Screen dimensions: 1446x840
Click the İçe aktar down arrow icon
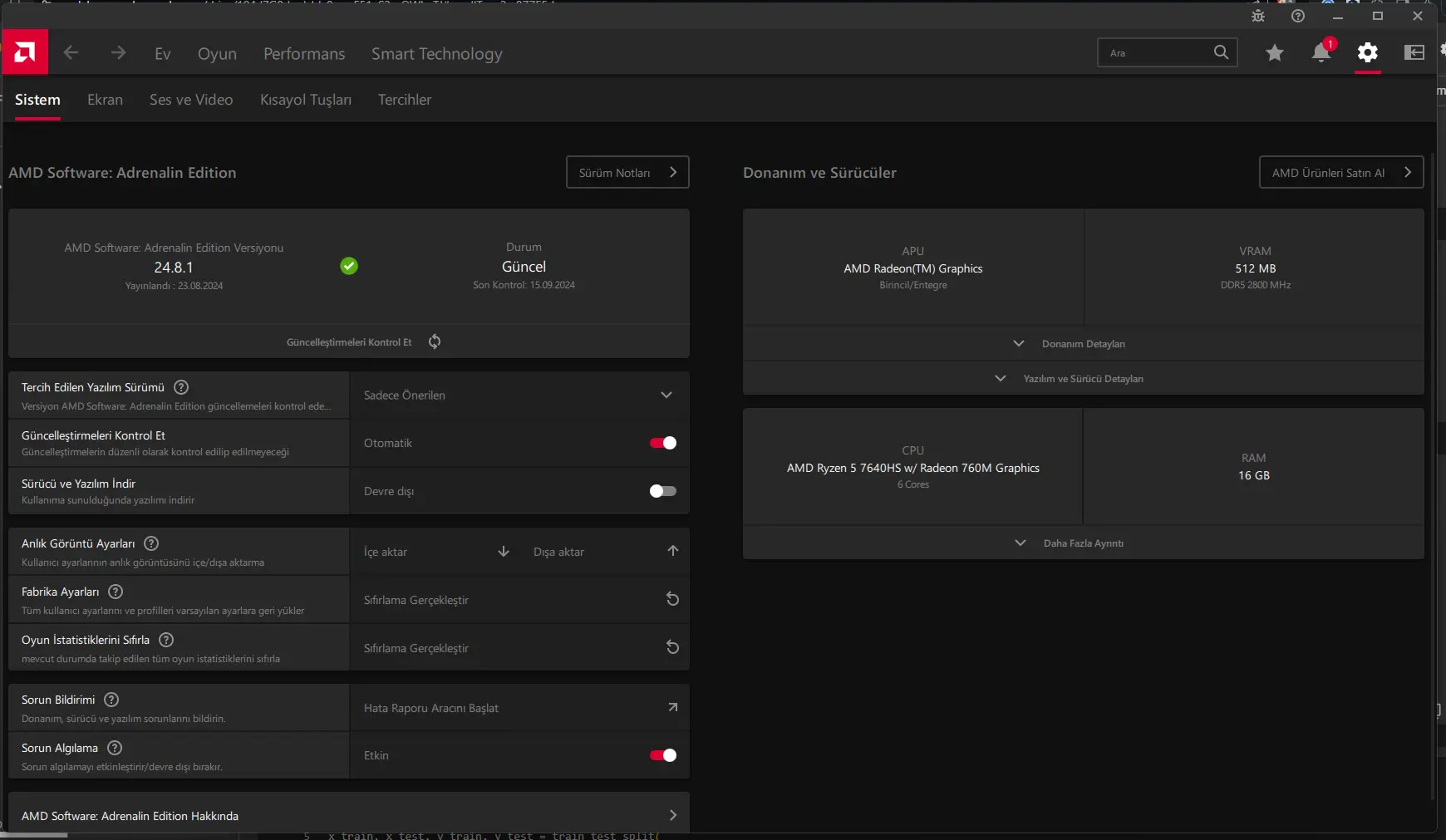click(504, 552)
